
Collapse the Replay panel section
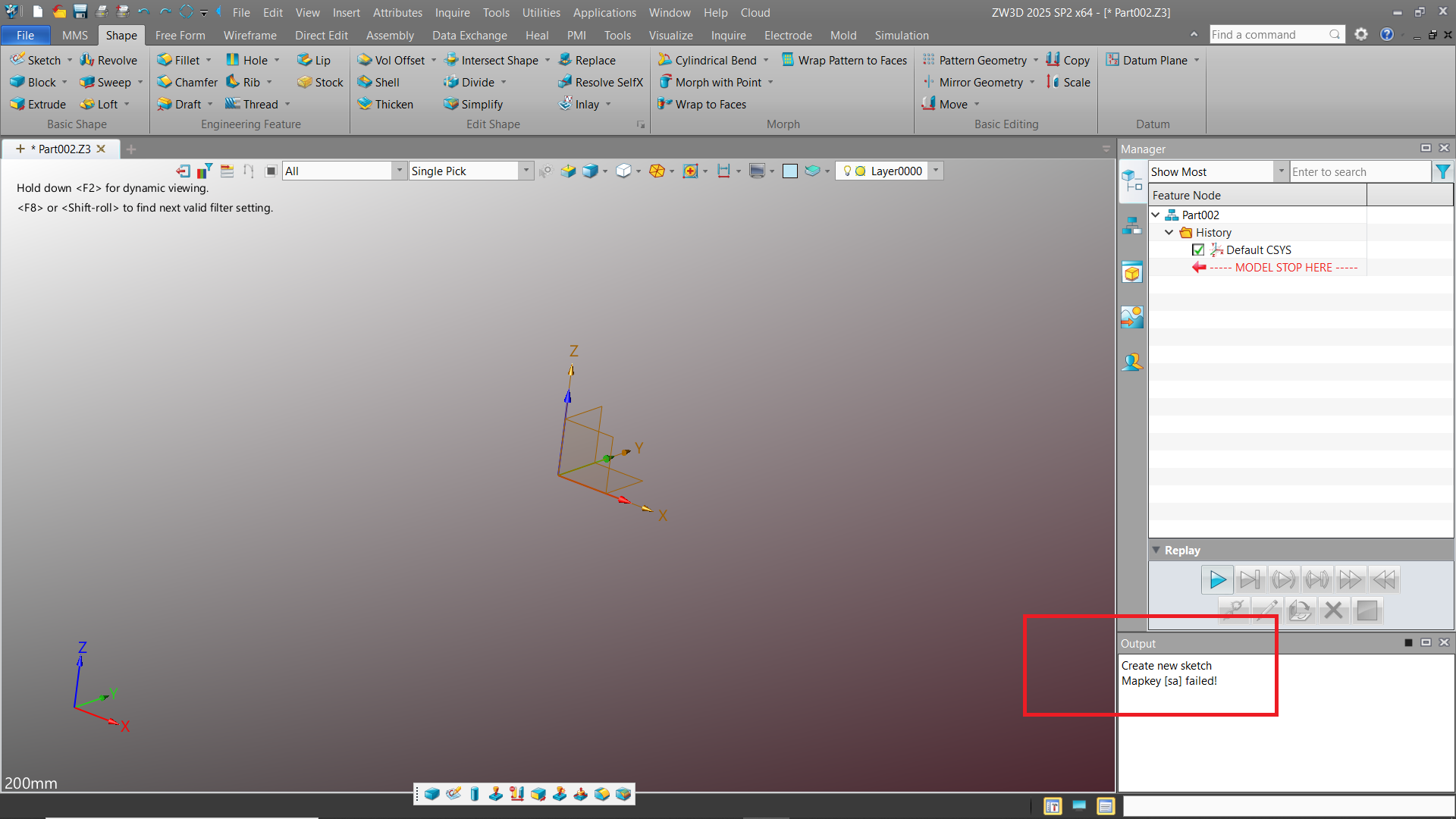1156,550
